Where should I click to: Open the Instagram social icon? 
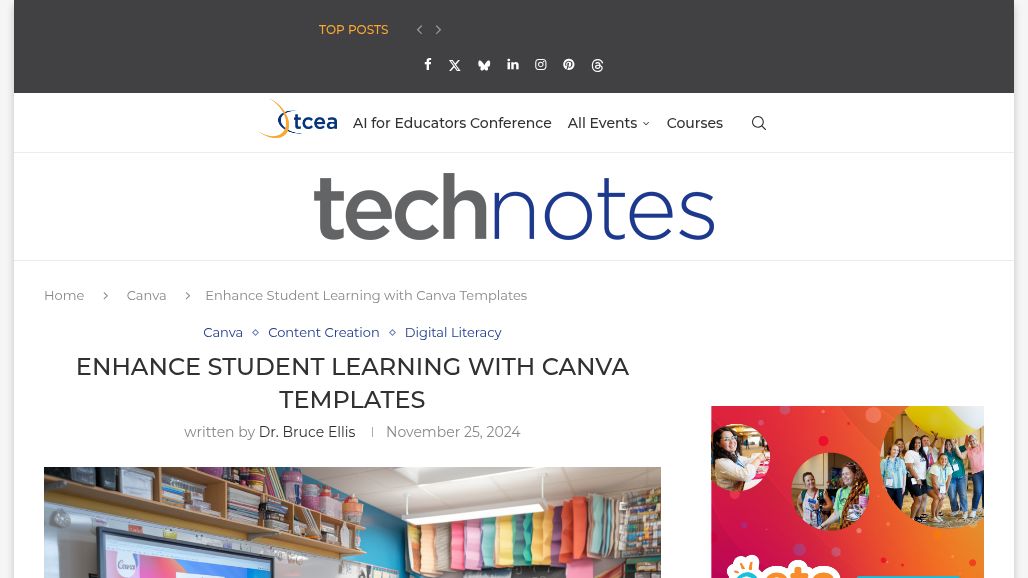[541, 65]
